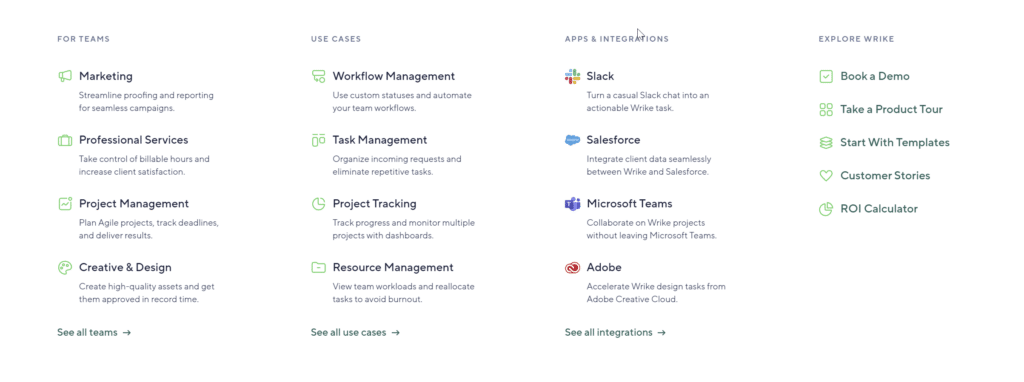Open the Salesforce integration link

click(x=613, y=140)
